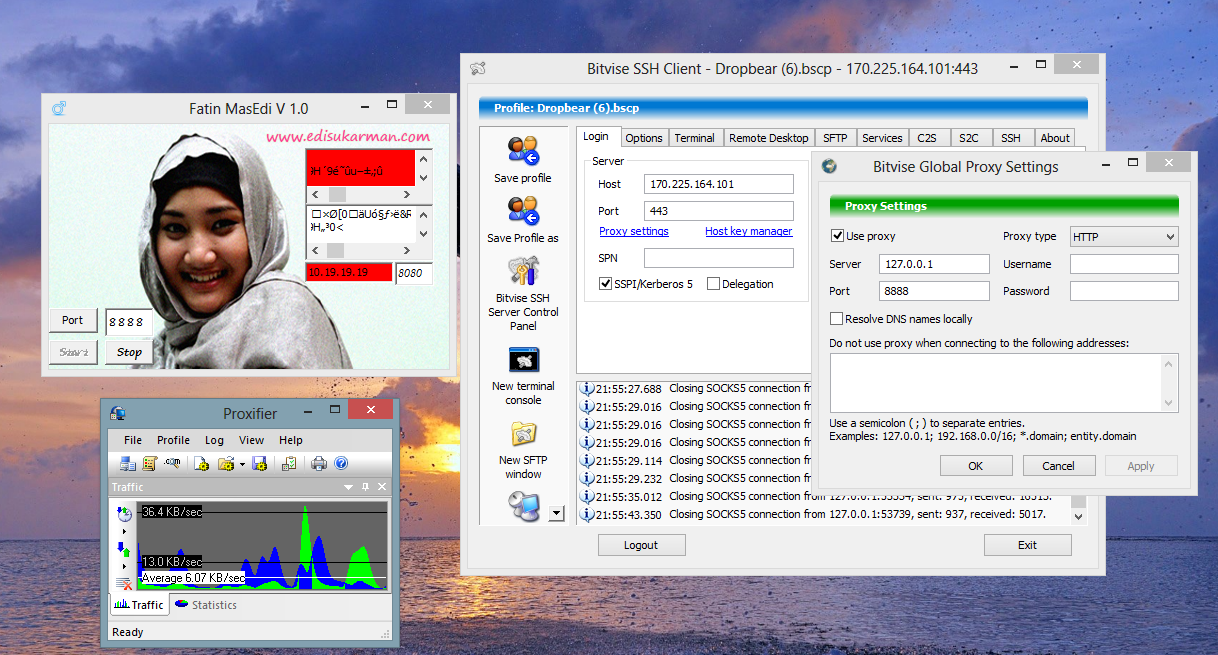Image resolution: width=1218 pixels, height=655 pixels.
Task: Click Stop button in Fatin MasEdi
Action: tap(129, 352)
